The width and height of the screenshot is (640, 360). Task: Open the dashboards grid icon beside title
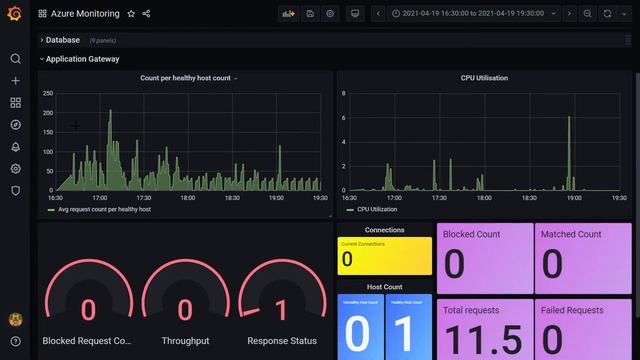(x=42, y=13)
